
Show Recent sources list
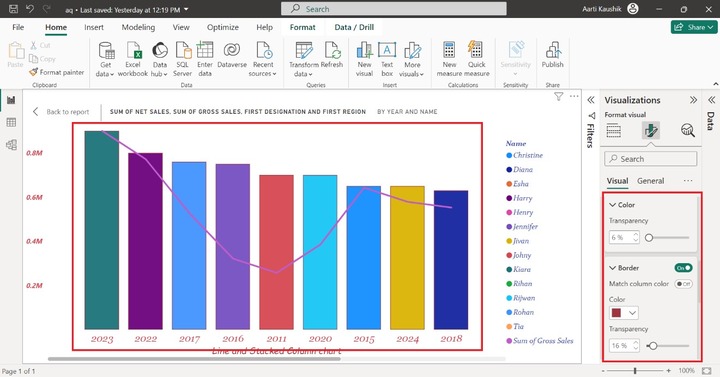pyautogui.click(x=263, y=59)
